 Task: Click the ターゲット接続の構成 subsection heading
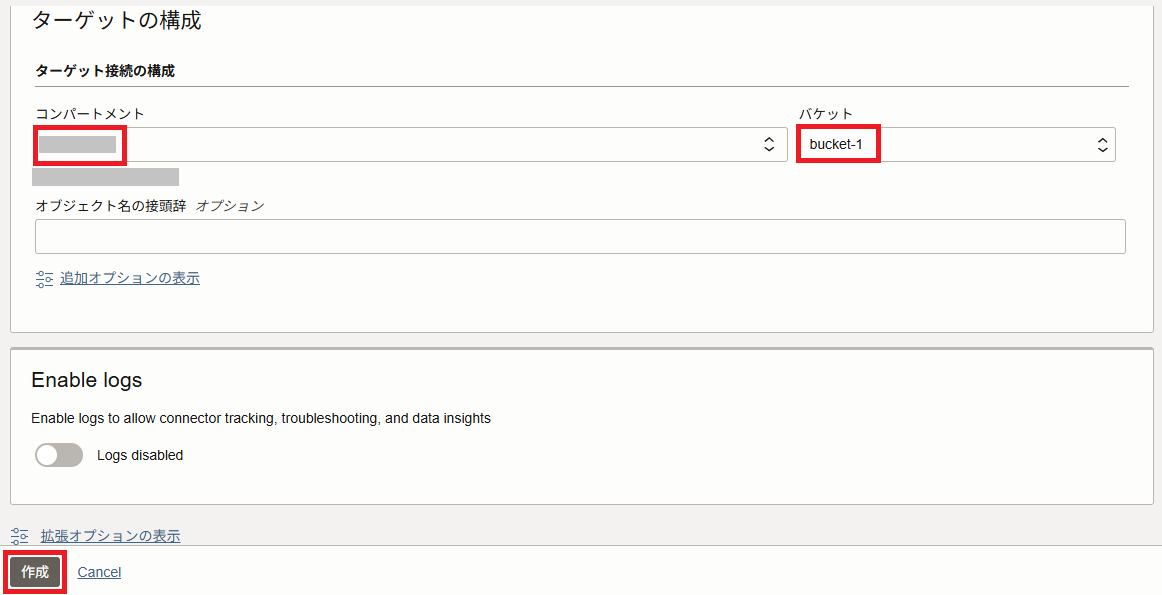point(105,71)
